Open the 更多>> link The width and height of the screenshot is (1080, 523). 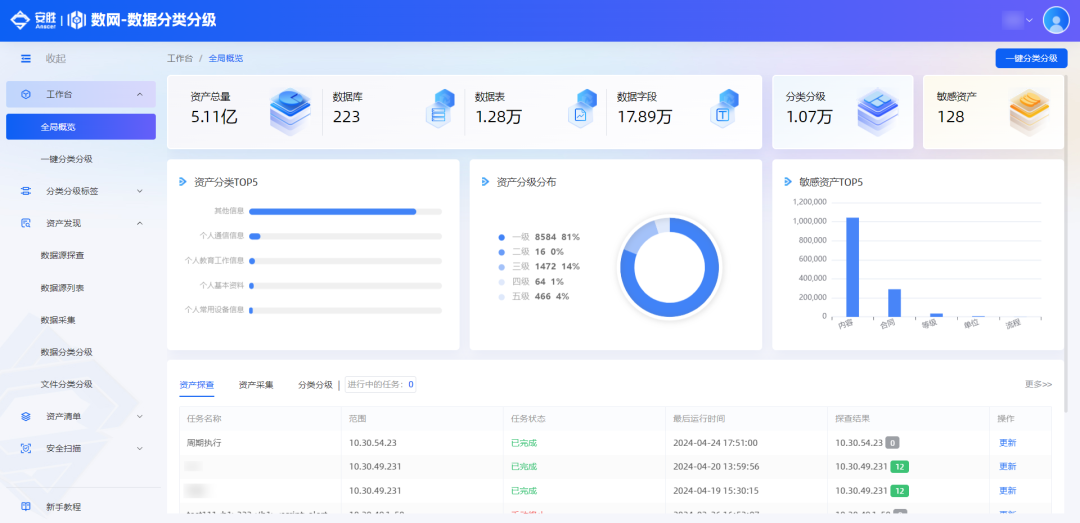tap(1038, 384)
